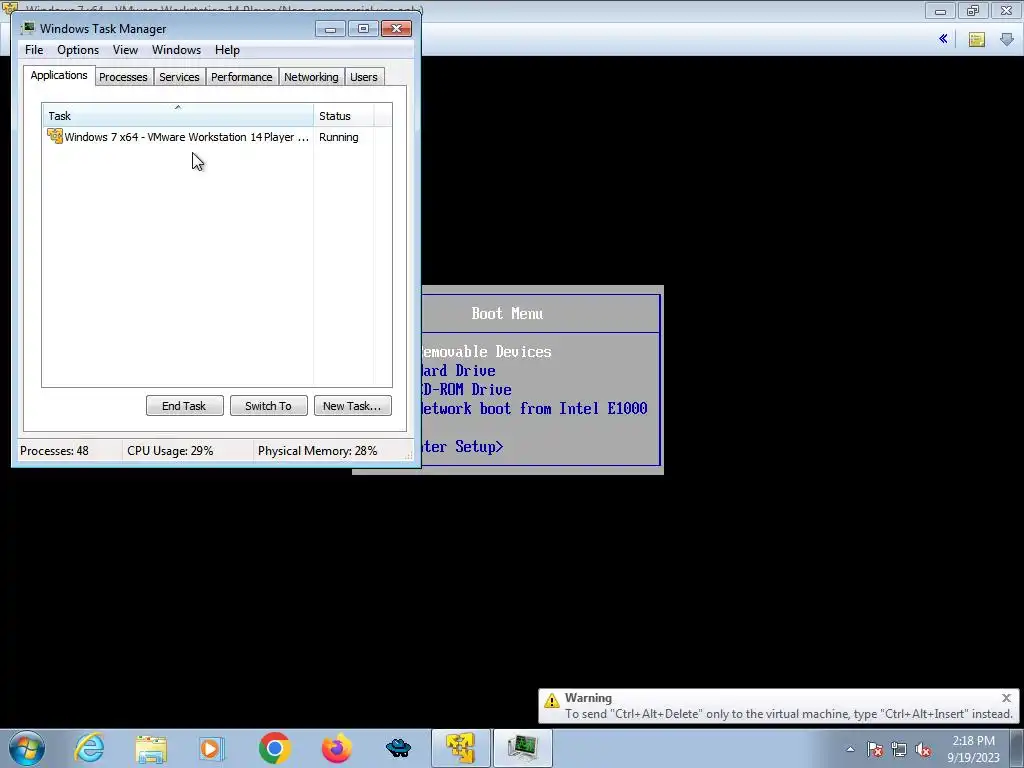Viewport: 1024px width, 768px height.
Task: Dismiss the Ctrl+Alt+Delete warning notification
Action: pos(1006,698)
